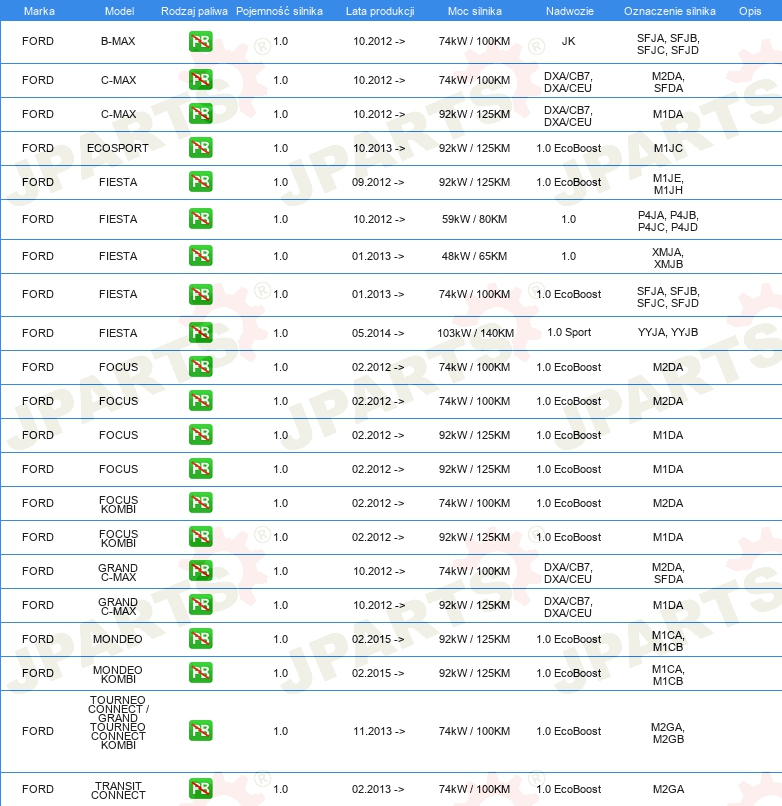This screenshot has height=806, width=782.
Task: Select the TOURNEO CONNECT / GRAND TOURNEO CONNECT KOMBI cell
Action: [x=118, y=722]
